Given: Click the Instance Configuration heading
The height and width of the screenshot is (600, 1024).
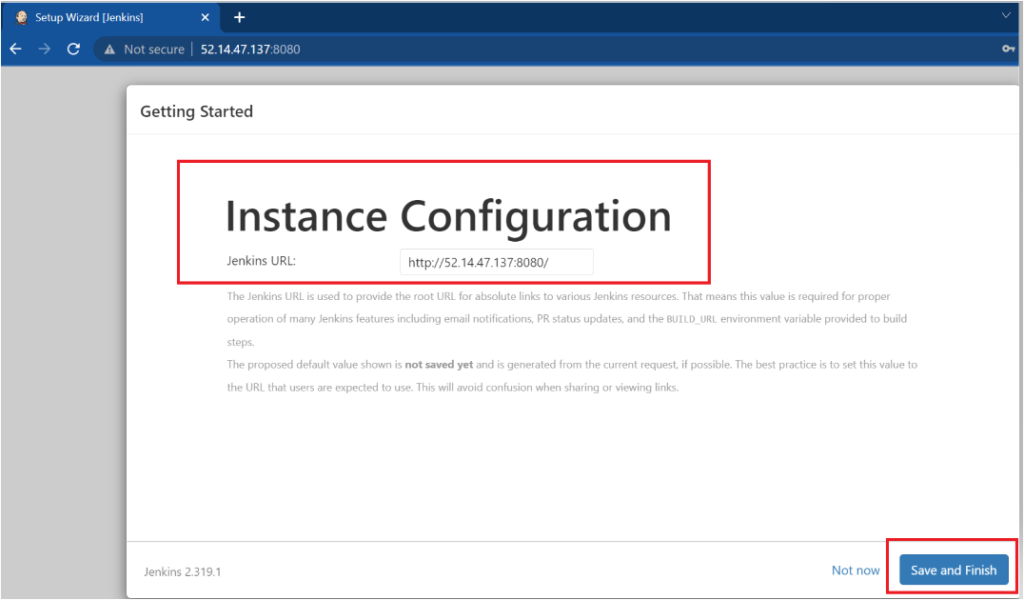Looking at the screenshot, I should click(449, 215).
